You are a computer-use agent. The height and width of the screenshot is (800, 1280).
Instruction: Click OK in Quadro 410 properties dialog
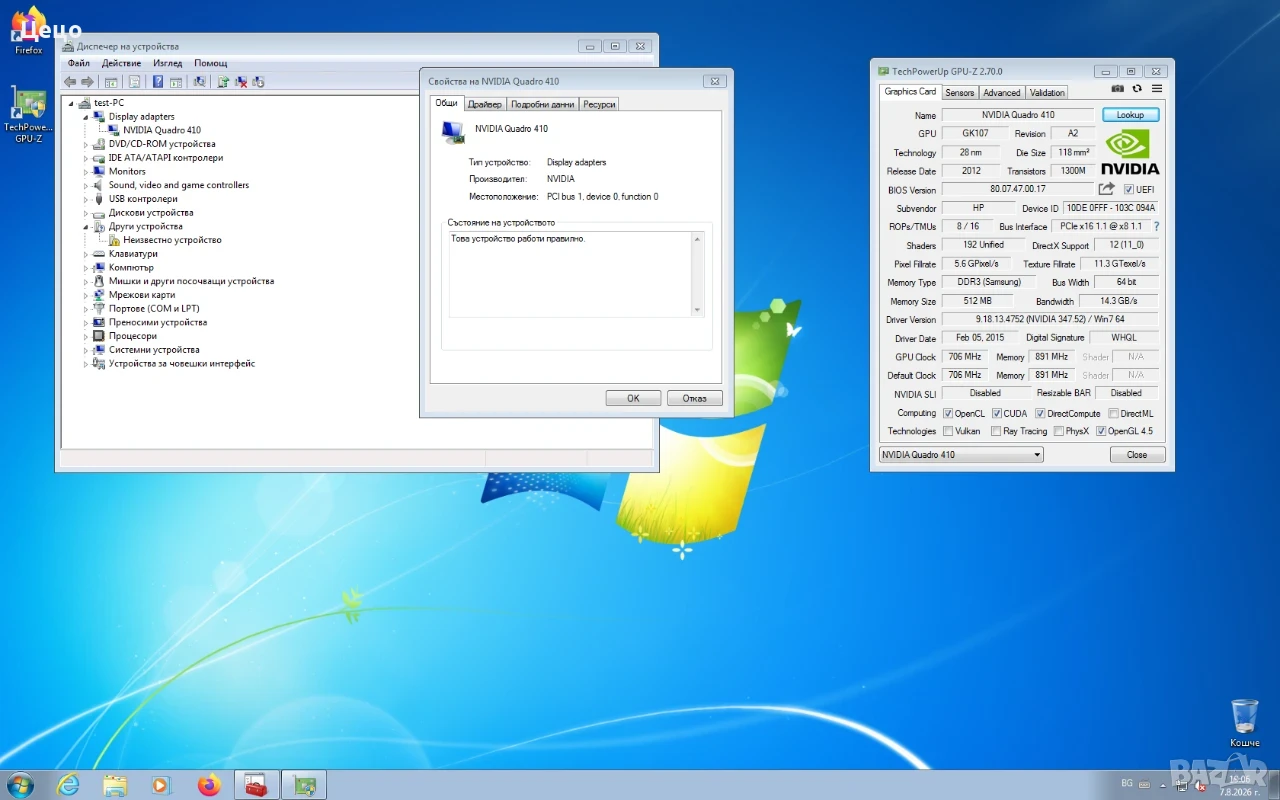click(633, 398)
